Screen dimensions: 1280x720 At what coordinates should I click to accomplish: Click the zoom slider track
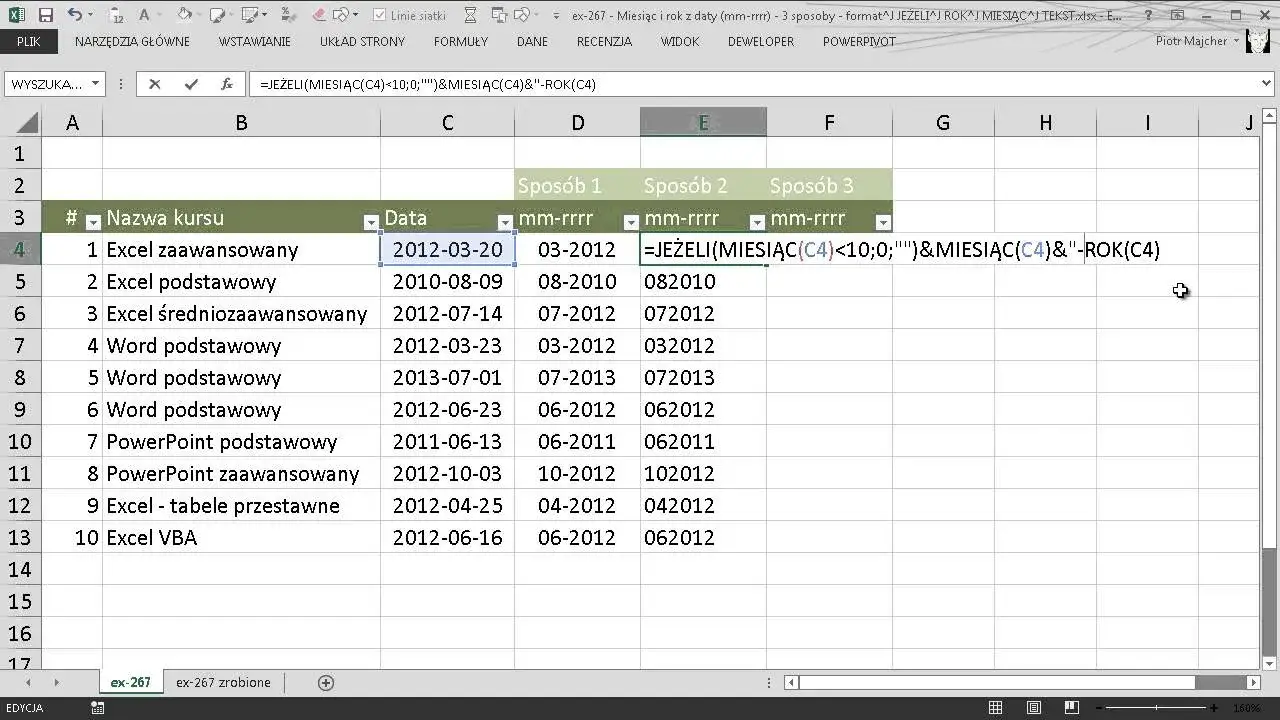coord(1156,708)
